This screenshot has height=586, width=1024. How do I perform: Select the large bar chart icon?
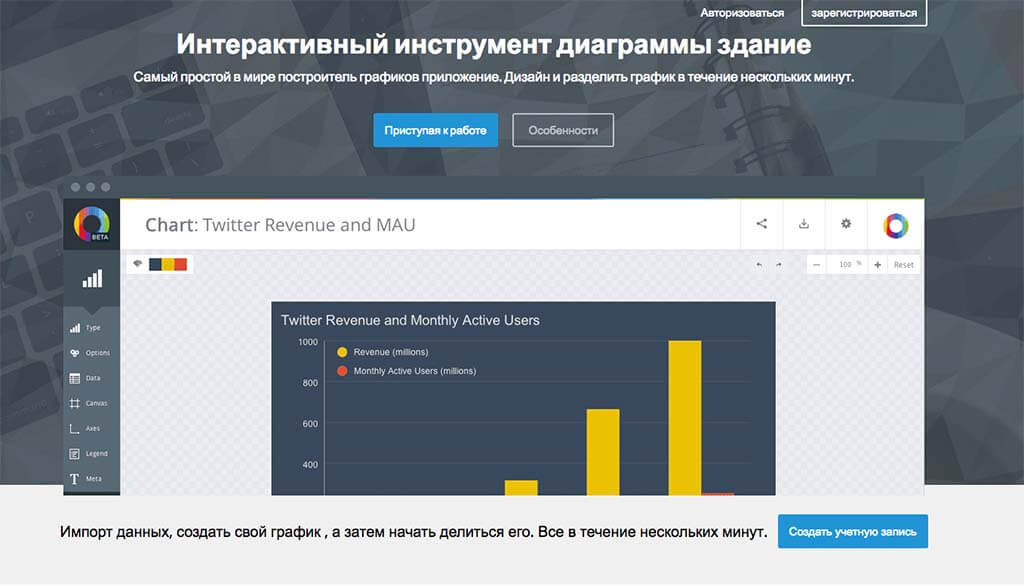tap(91, 279)
